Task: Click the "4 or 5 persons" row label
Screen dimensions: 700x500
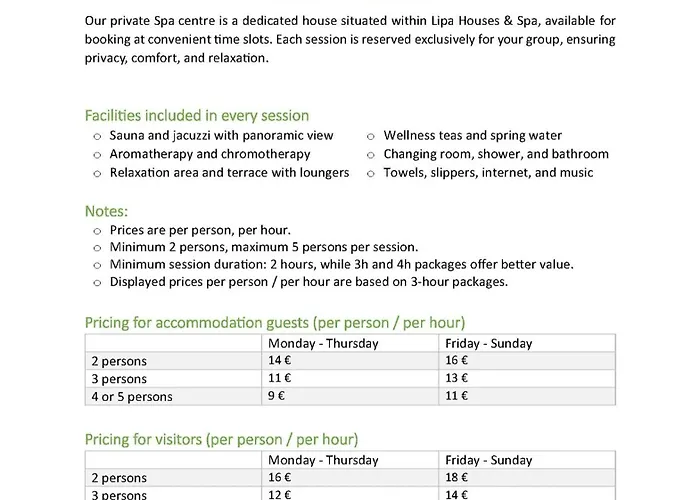Action: tap(131, 396)
